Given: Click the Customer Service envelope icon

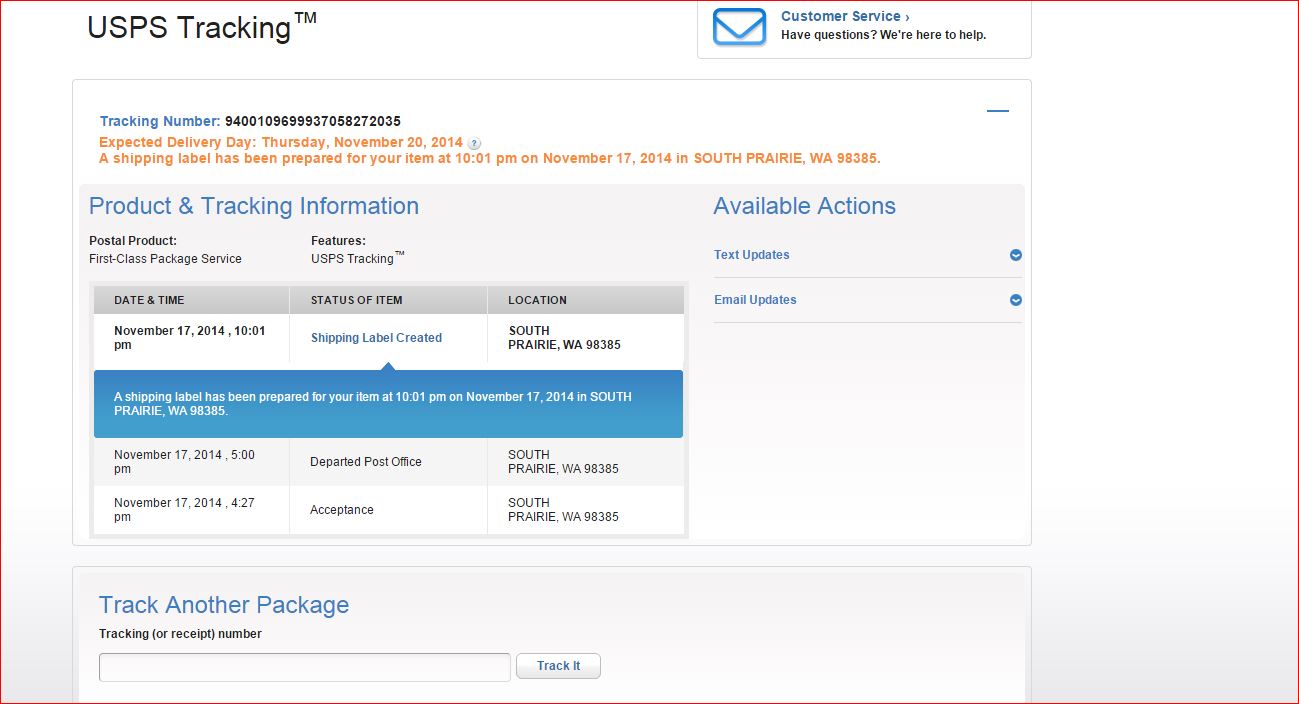Looking at the screenshot, I should [739, 26].
